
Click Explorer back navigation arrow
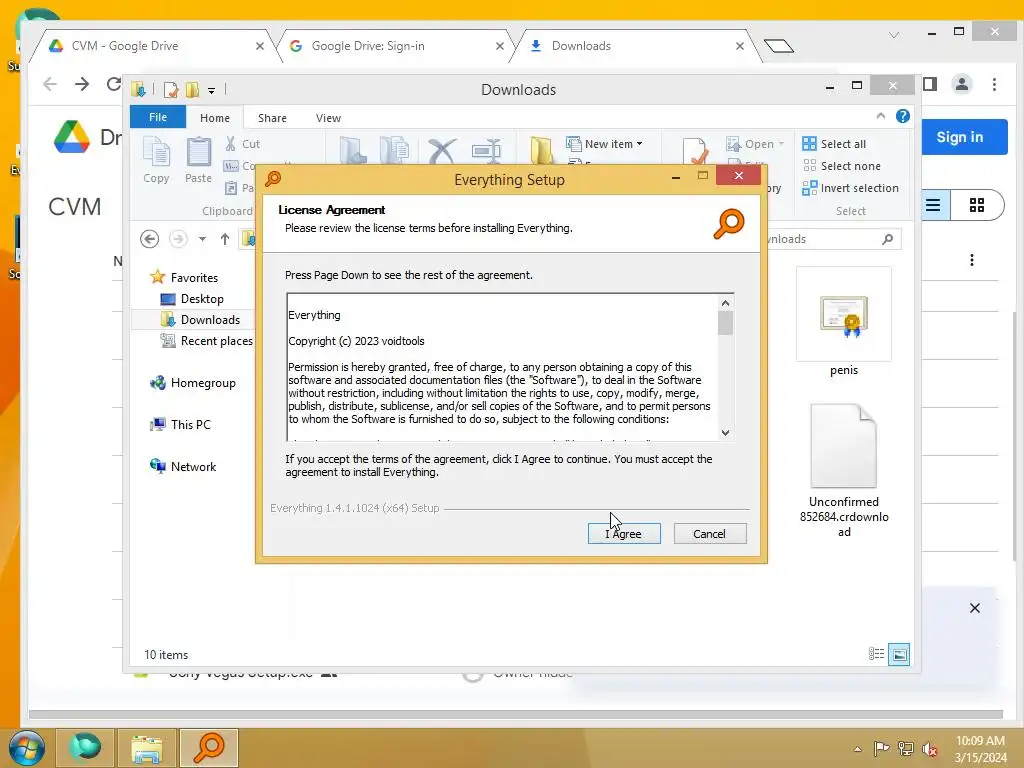pyautogui.click(x=150, y=239)
